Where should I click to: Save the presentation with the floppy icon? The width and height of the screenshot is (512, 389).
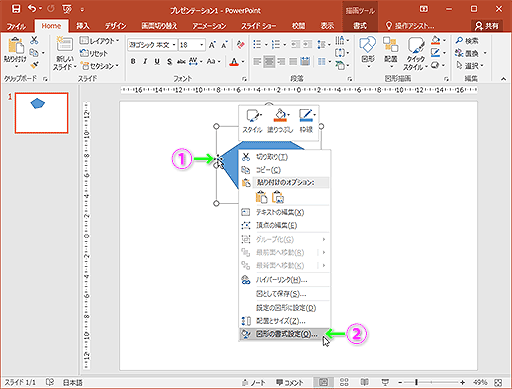click(x=16, y=9)
